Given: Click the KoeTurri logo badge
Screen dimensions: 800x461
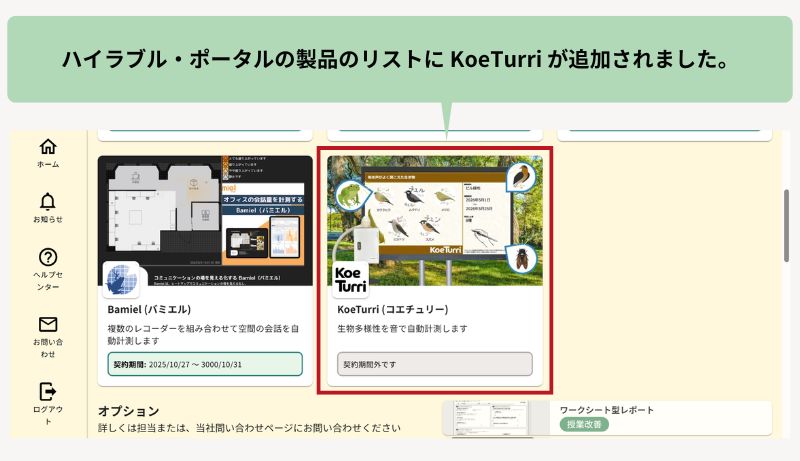Looking at the screenshot, I should click(x=351, y=279).
